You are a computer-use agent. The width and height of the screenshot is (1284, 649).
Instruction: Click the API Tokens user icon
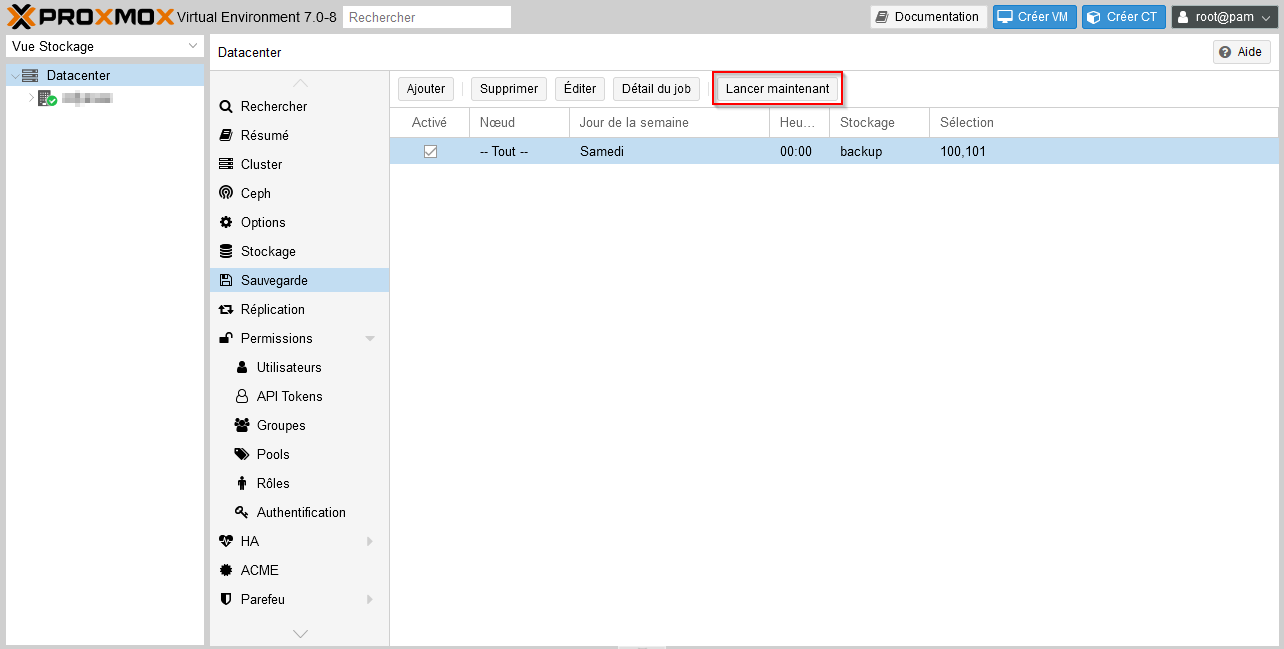point(242,396)
